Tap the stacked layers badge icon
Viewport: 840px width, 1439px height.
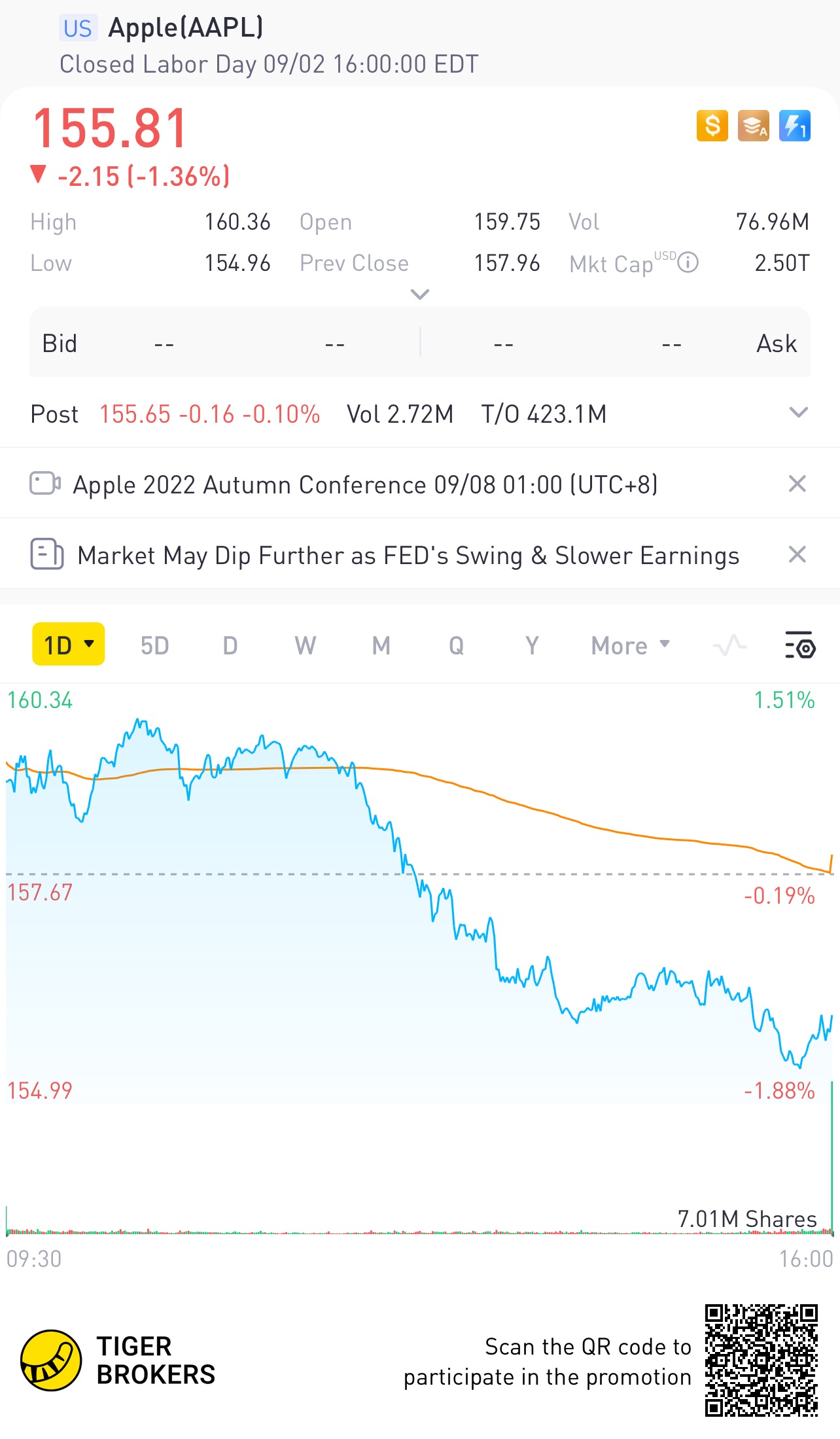754,126
